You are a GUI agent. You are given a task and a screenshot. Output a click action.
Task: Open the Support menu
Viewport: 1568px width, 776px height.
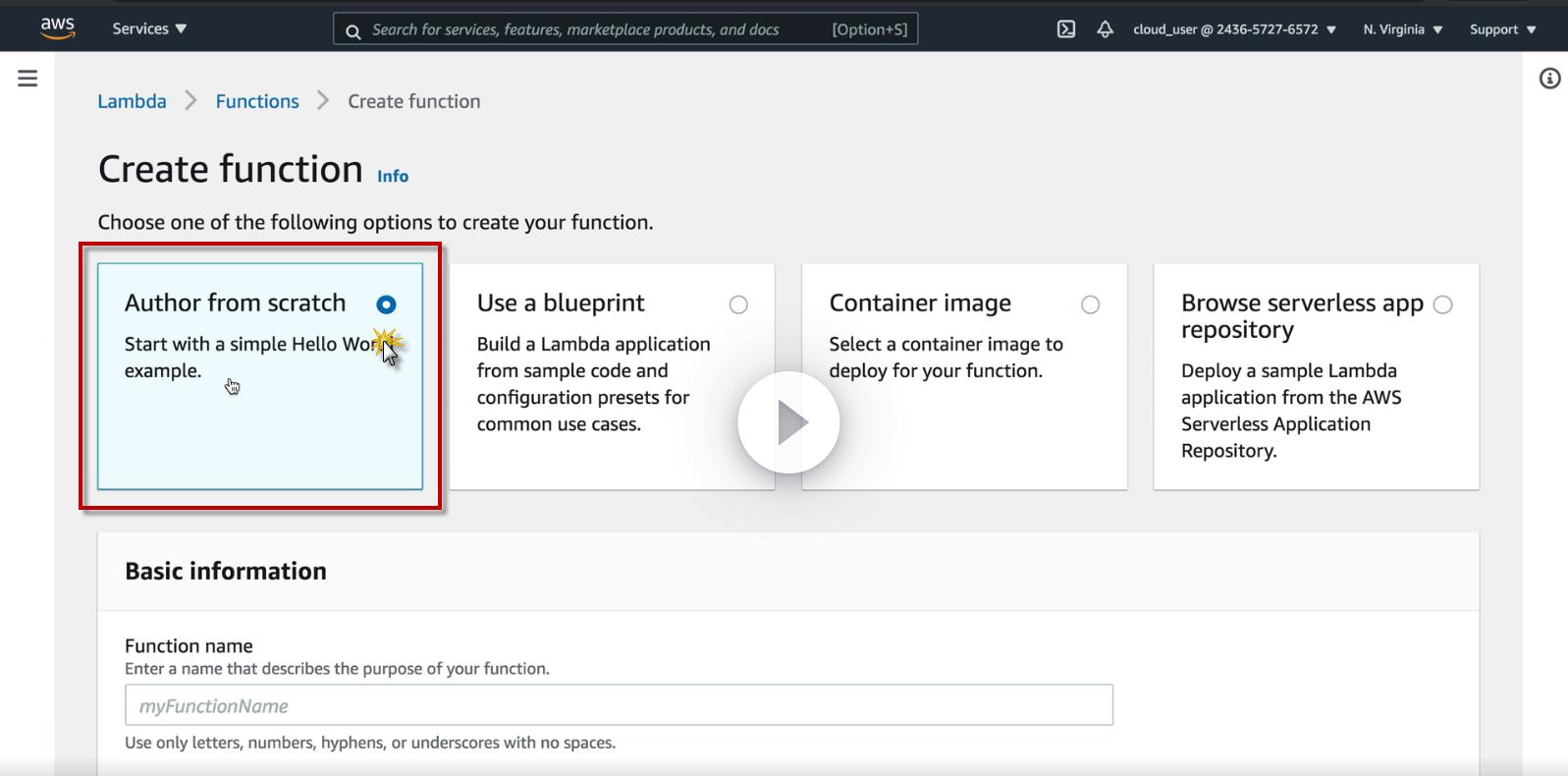1502,29
